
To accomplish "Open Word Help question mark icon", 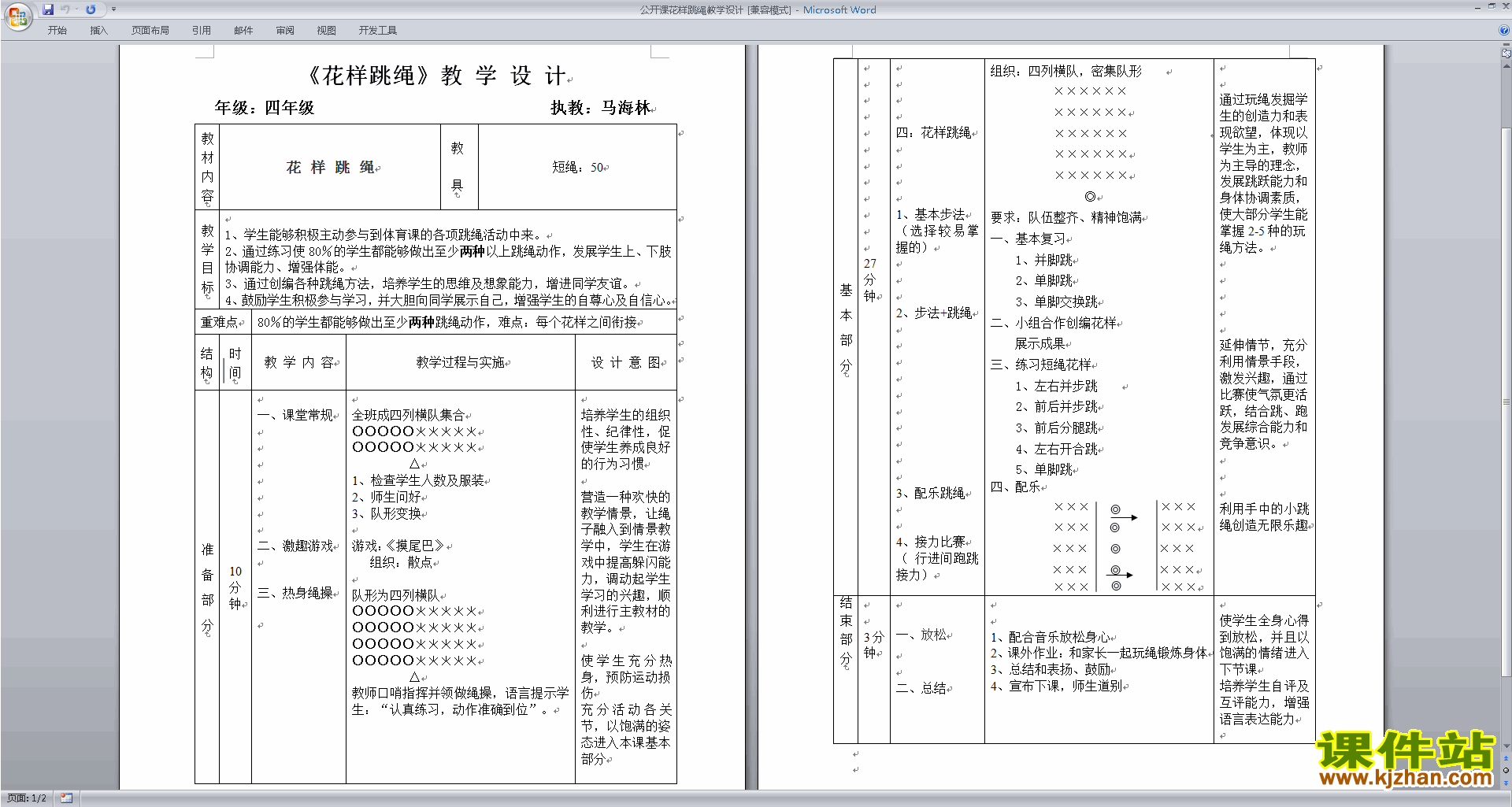I will [x=1504, y=30].
